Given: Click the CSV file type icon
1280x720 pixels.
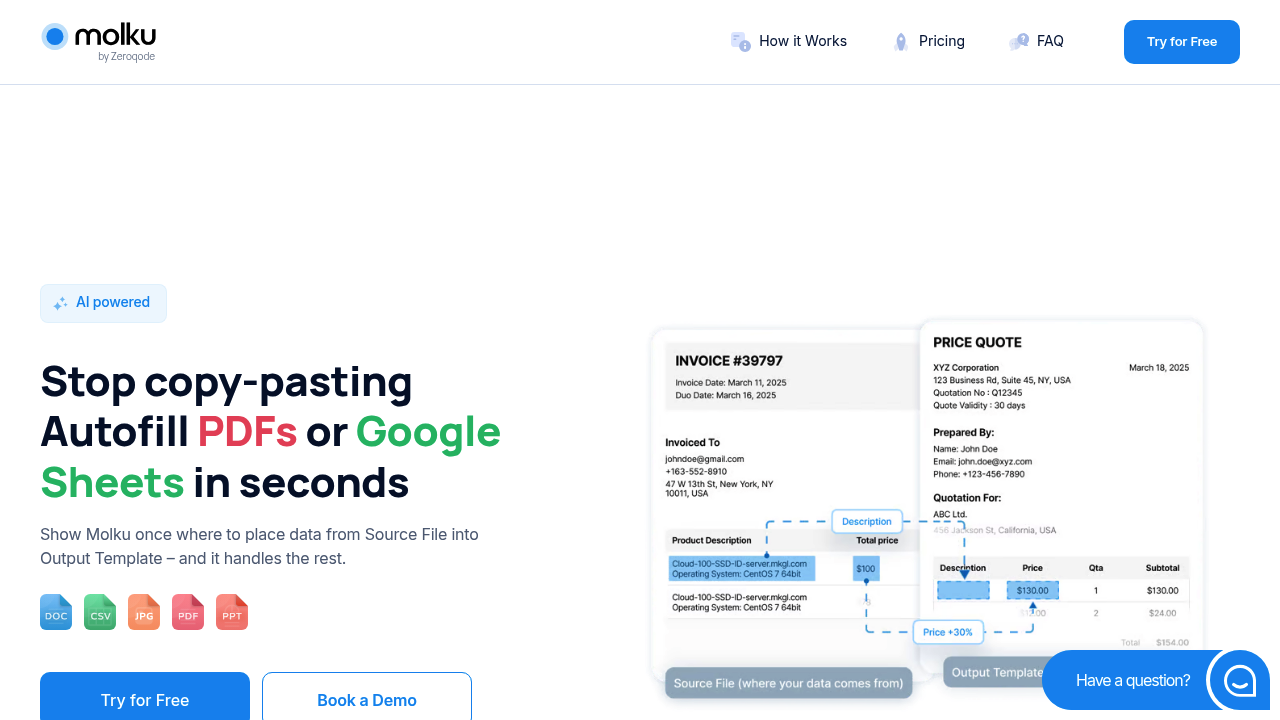Looking at the screenshot, I should [x=100, y=612].
